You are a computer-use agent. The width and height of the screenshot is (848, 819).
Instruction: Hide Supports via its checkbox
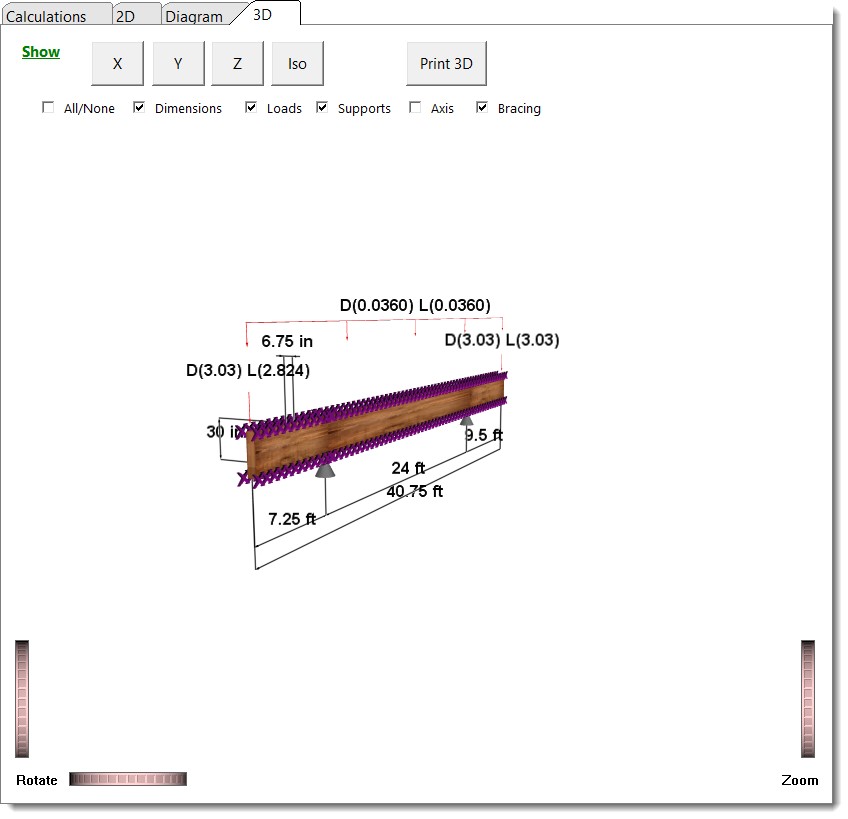pos(322,108)
